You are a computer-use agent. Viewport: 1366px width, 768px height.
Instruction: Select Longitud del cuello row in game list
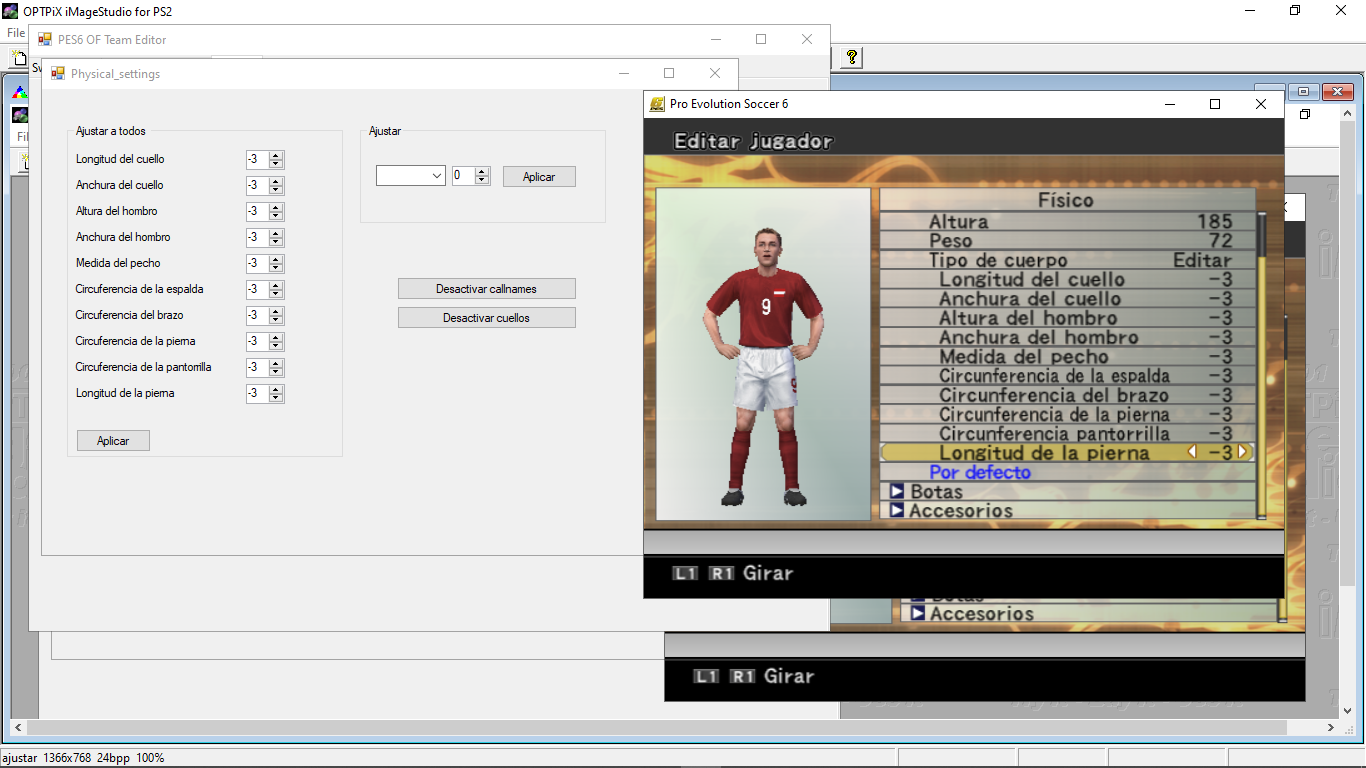(1068, 280)
